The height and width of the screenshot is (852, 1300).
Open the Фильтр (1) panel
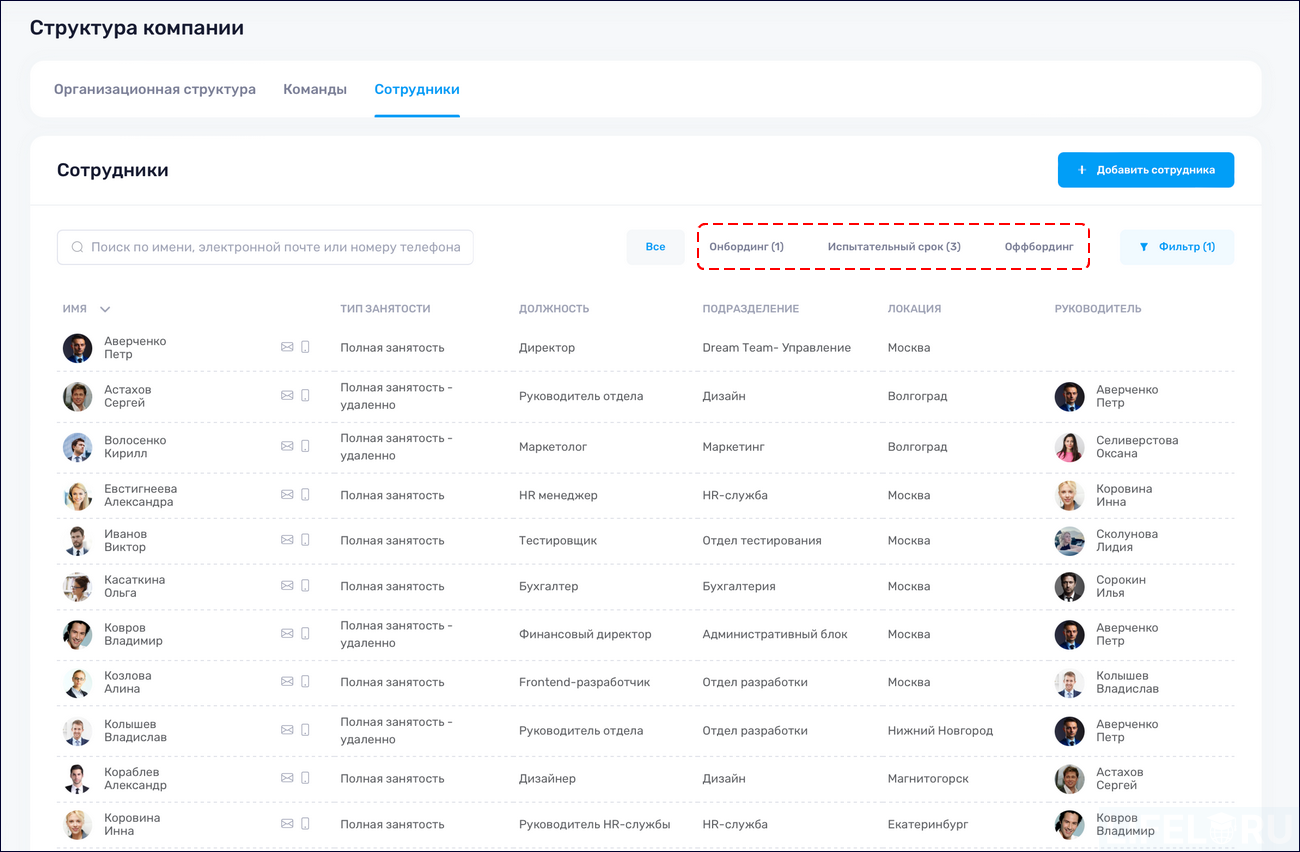1177,246
